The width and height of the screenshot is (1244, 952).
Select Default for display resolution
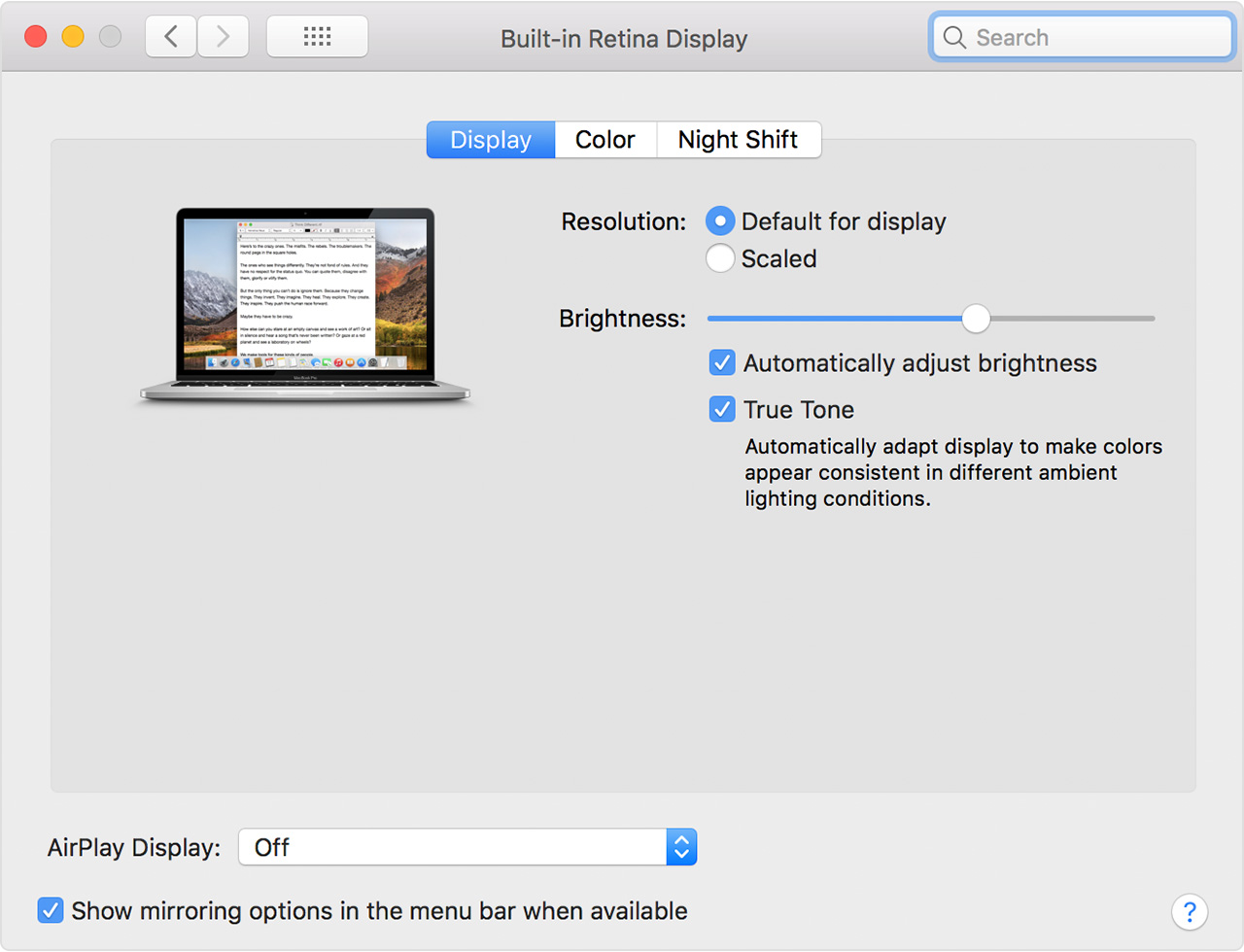pos(720,221)
